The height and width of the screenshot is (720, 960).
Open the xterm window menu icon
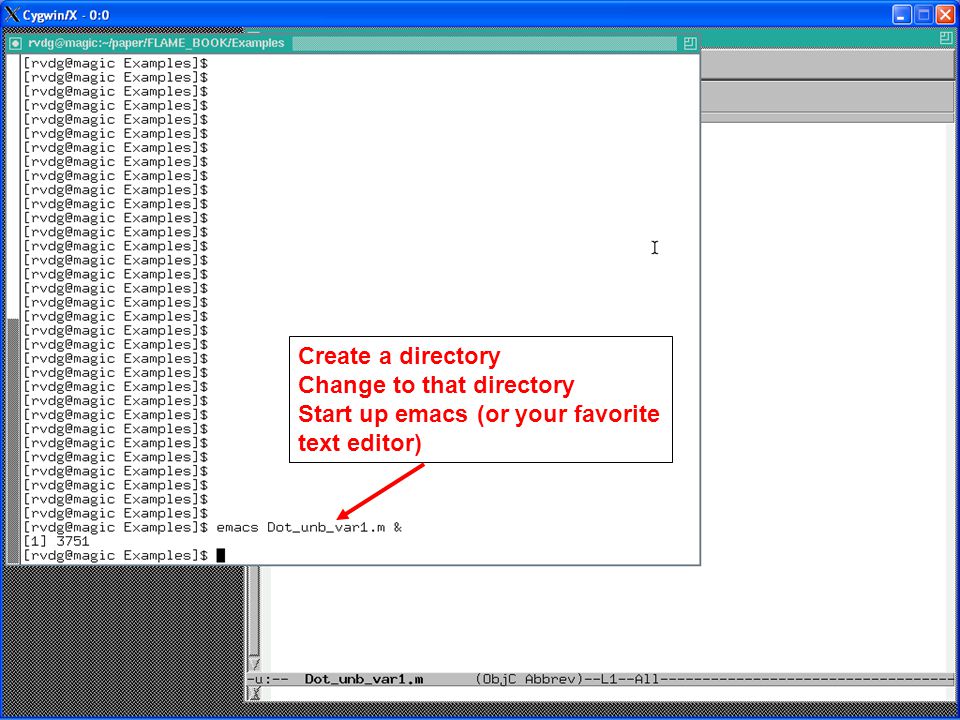pos(16,43)
